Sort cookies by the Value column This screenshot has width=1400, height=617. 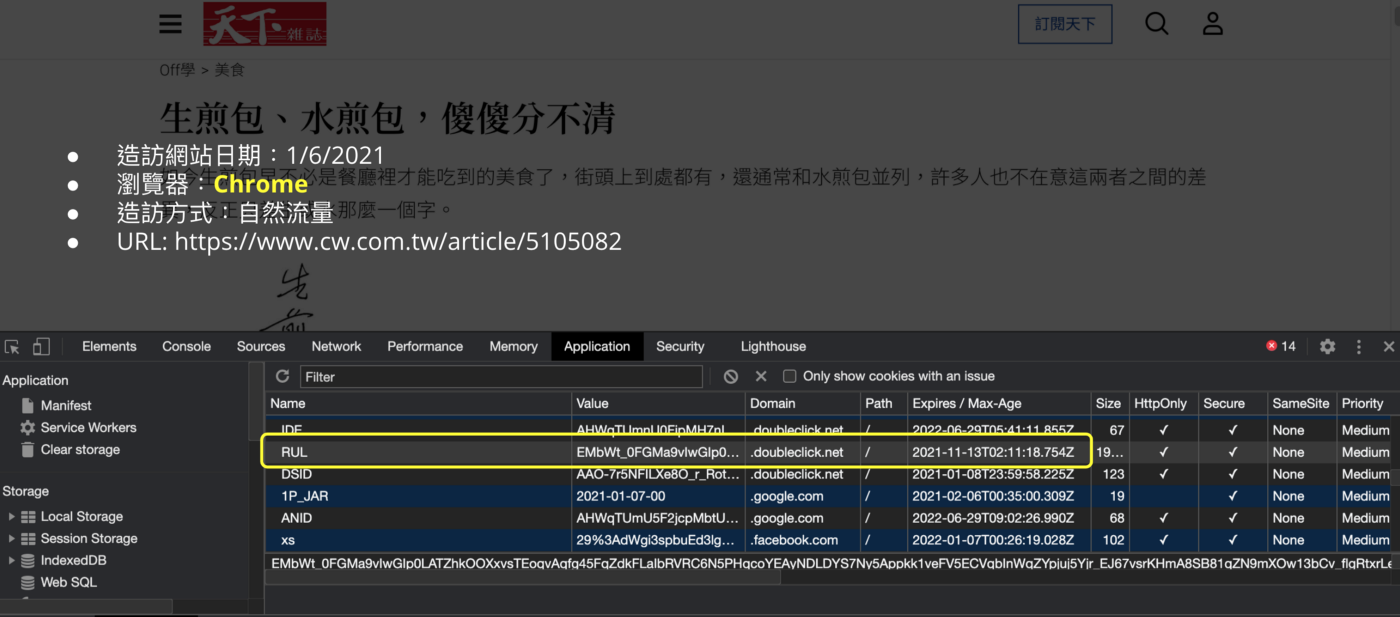click(658, 404)
